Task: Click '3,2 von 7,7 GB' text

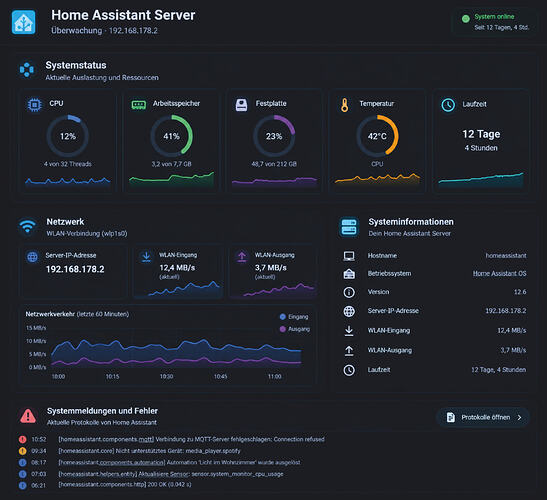Action: (171, 164)
